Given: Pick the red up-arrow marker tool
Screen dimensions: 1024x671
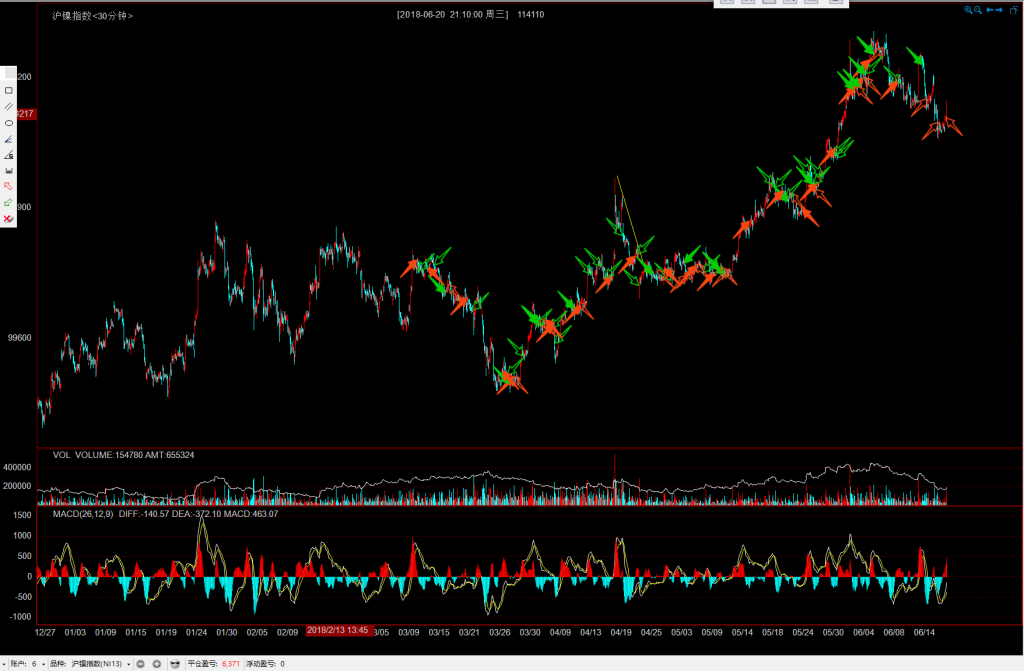Looking at the screenshot, I should tap(9, 186).
